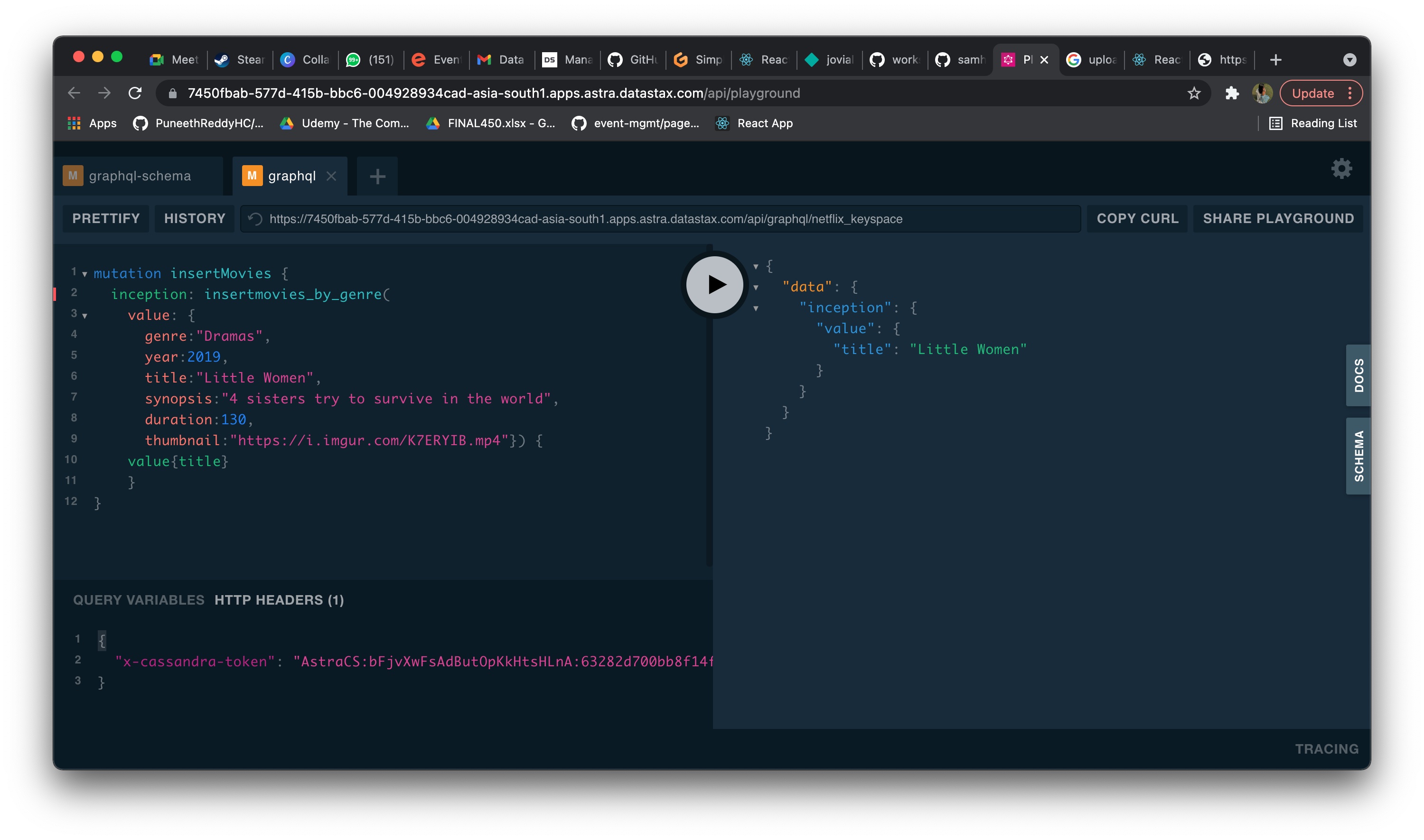Reload the current page
The height and width of the screenshot is (840, 1424).
point(135,93)
